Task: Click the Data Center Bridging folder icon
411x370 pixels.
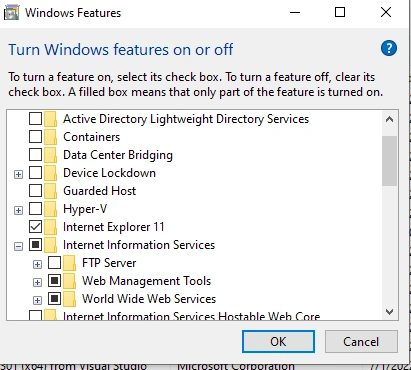Action: (50, 155)
